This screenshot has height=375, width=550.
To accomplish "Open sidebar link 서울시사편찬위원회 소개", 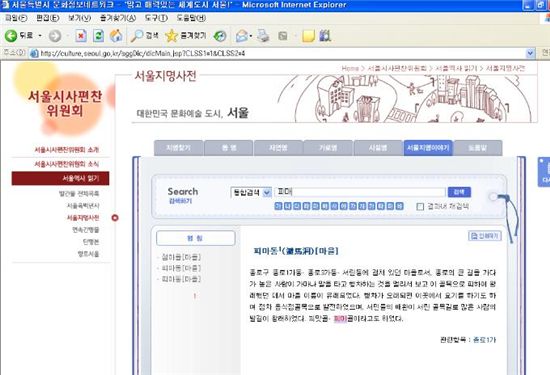I will (x=67, y=150).
